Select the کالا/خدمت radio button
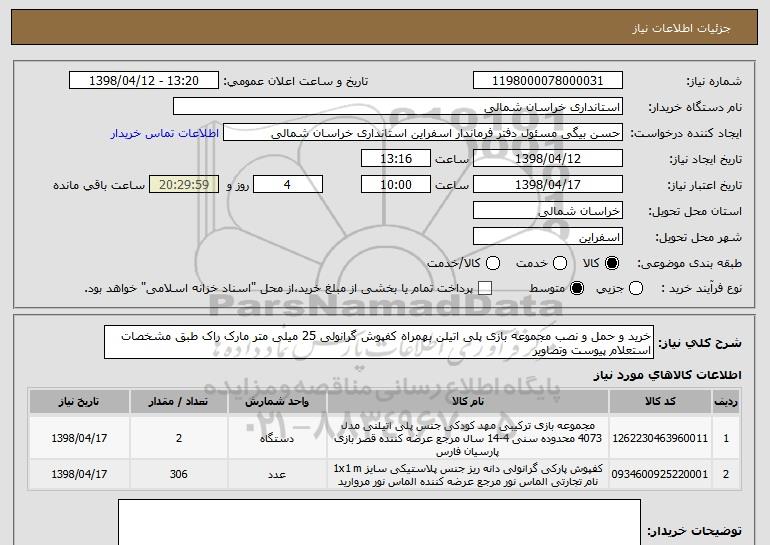 [x=493, y=263]
